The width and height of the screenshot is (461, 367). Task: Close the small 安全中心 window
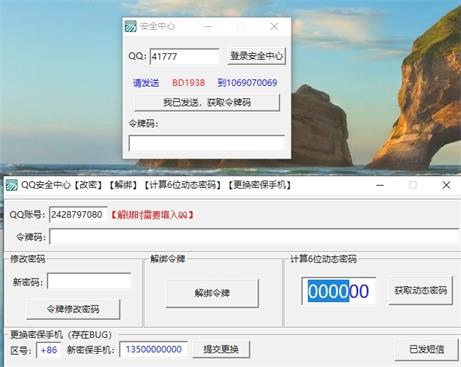(x=274, y=26)
